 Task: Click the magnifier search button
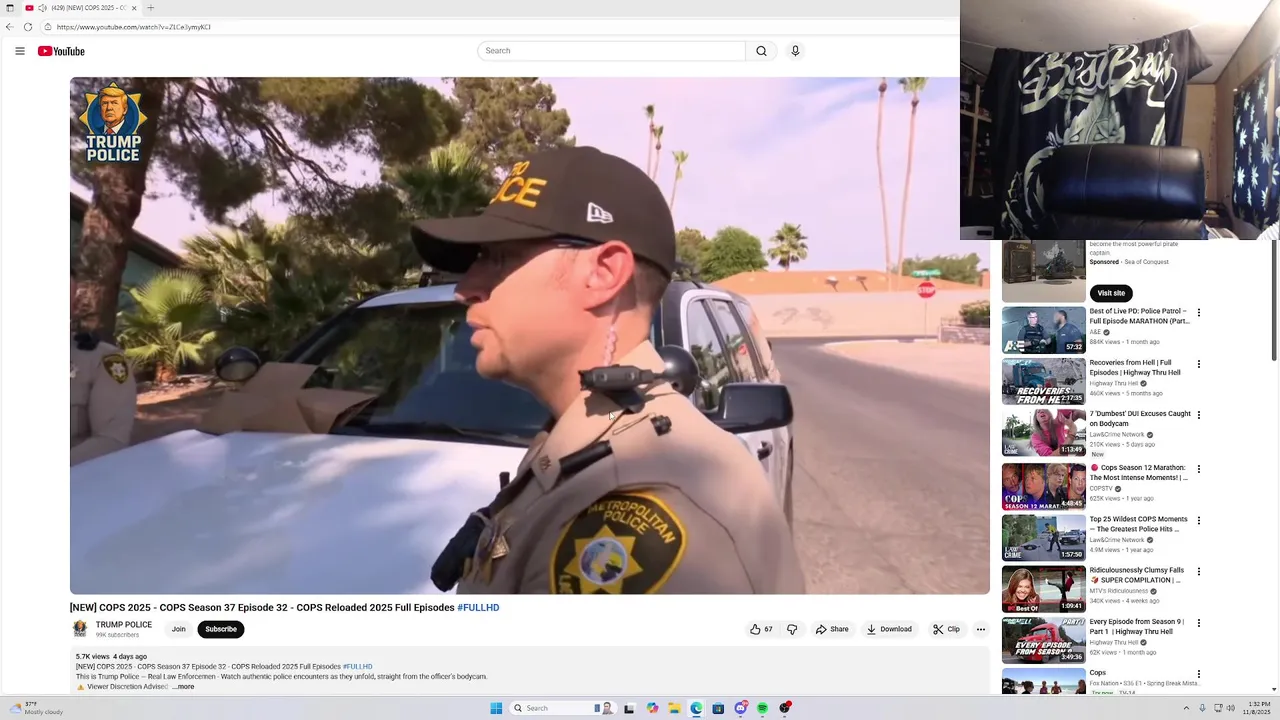pos(761,51)
